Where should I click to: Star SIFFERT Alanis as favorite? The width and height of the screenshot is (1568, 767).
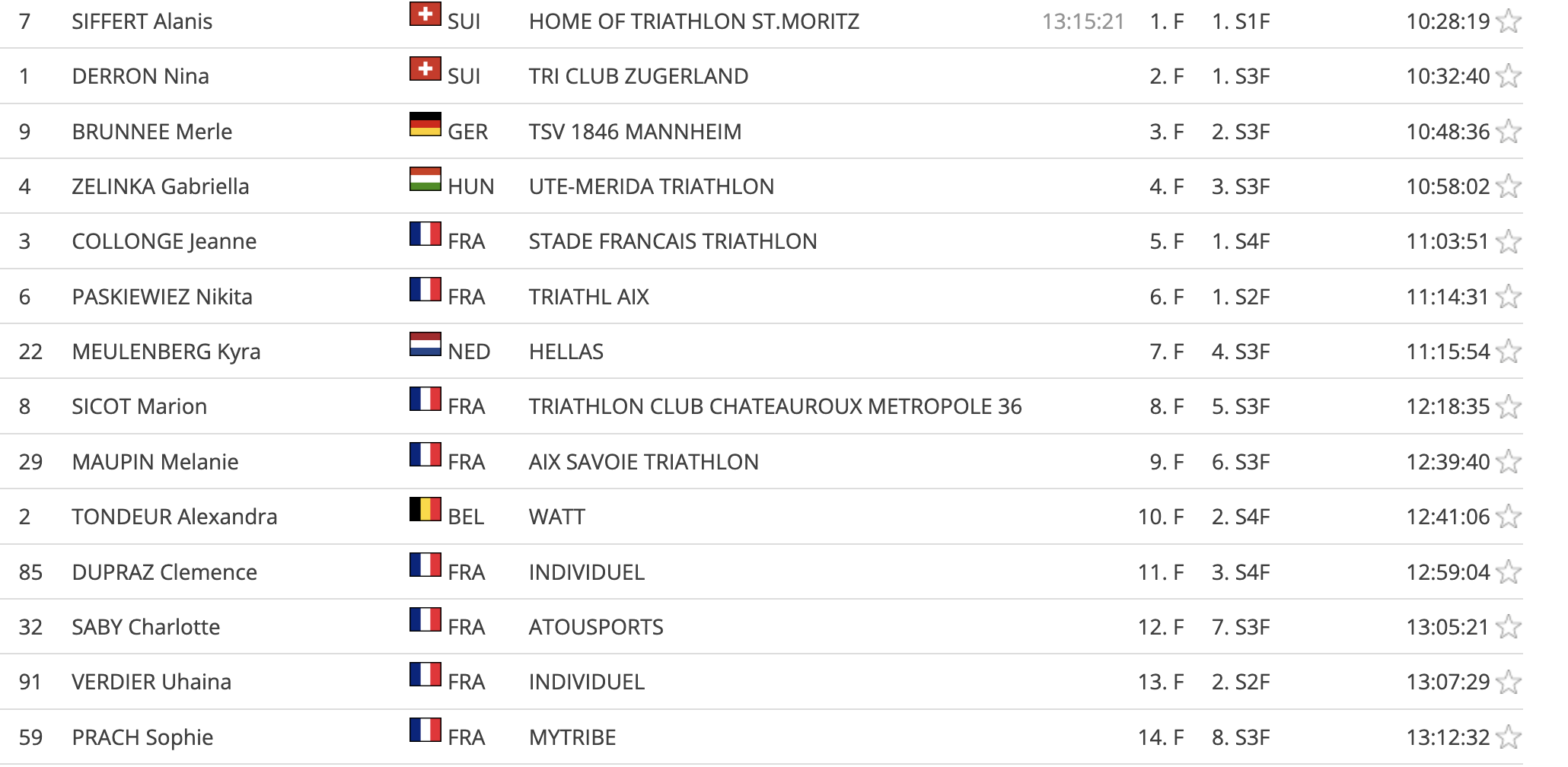tap(1508, 21)
